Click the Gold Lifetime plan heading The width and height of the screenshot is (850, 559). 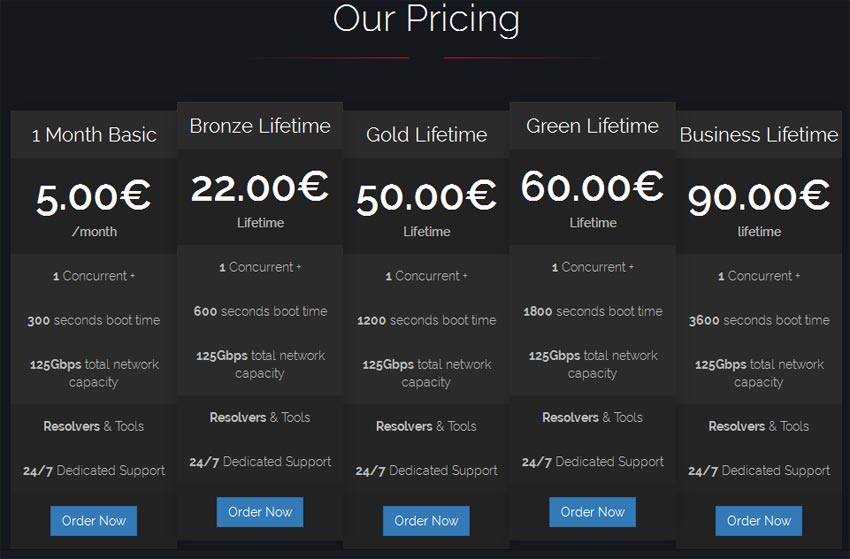click(x=426, y=135)
